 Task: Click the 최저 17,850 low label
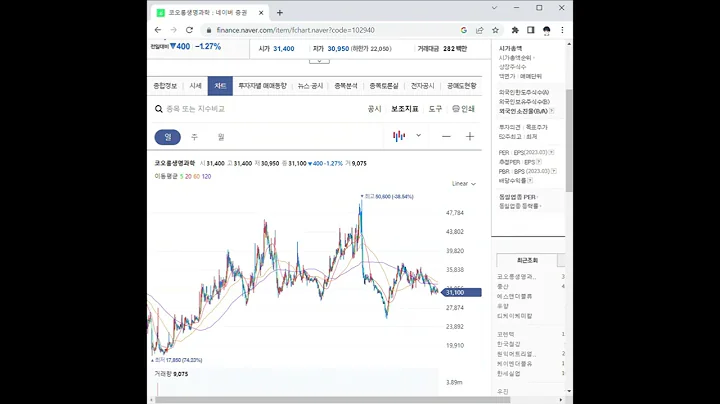pos(176,360)
